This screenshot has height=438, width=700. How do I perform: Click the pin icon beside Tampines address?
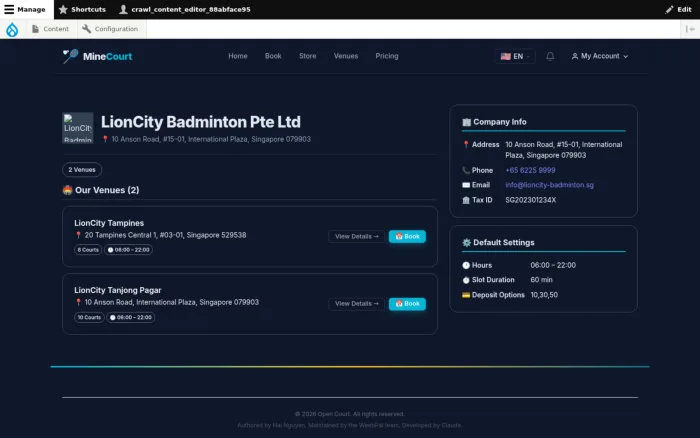(x=79, y=235)
